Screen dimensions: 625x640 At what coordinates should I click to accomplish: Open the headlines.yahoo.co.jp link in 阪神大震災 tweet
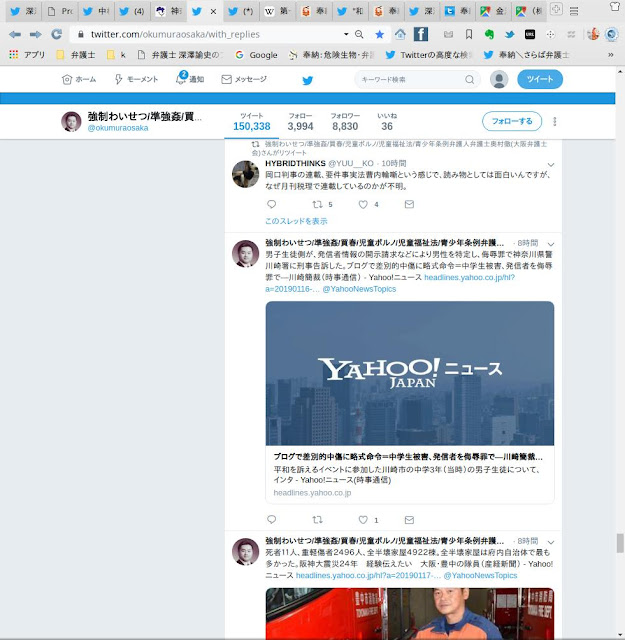(x=368, y=576)
